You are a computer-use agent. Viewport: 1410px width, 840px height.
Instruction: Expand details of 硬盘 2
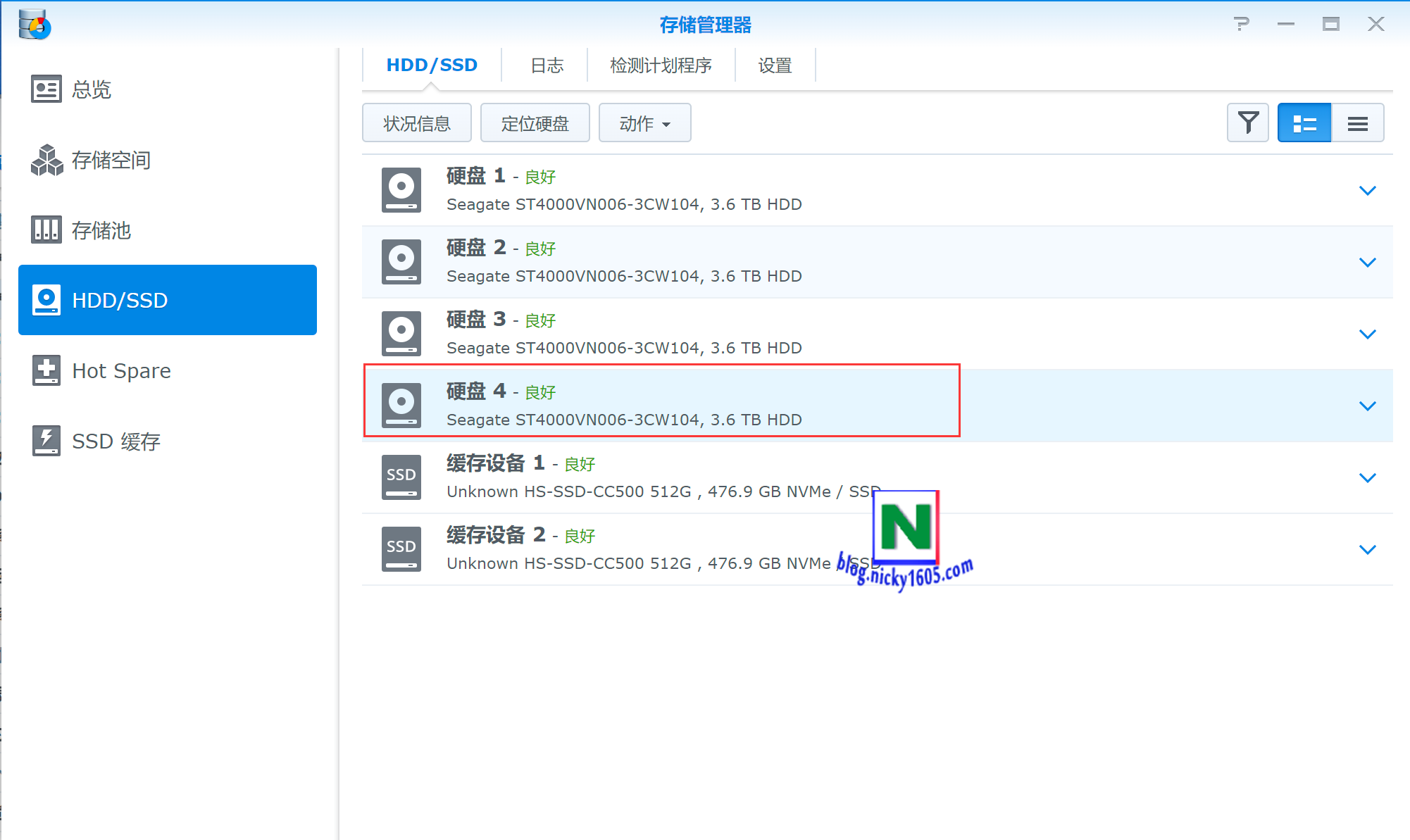(1367, 263)
